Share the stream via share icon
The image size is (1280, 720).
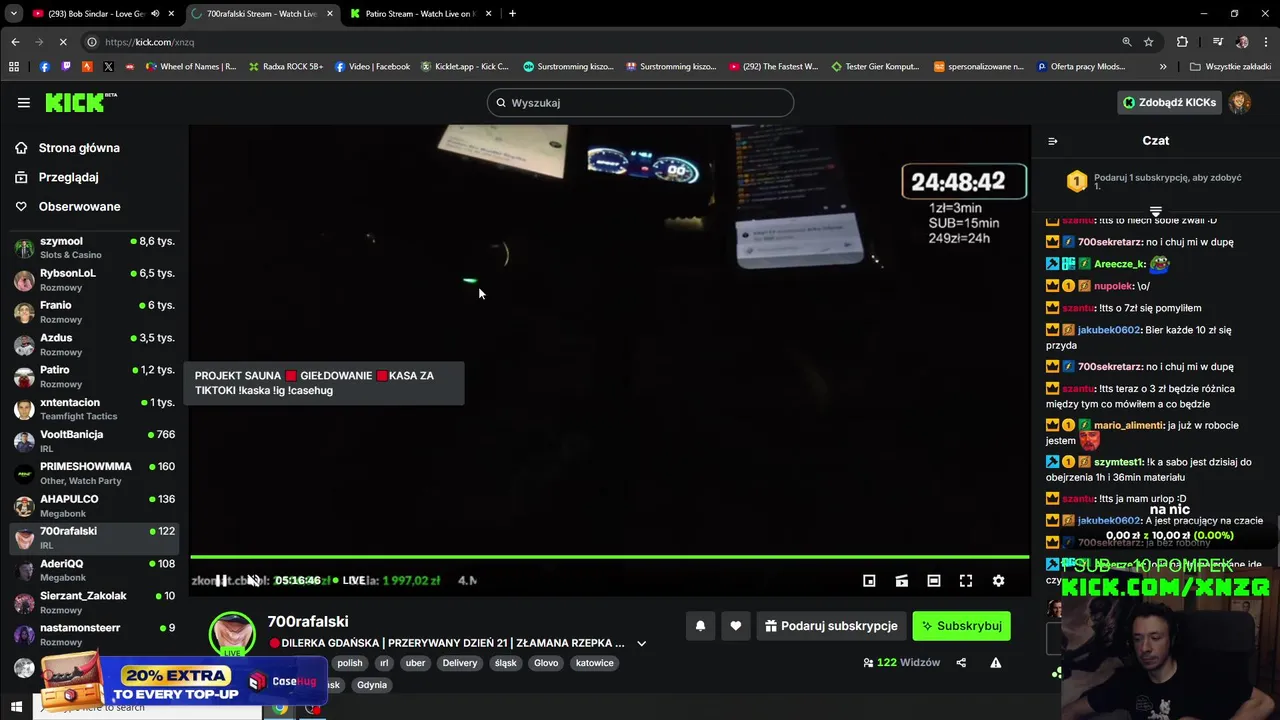click(961, 662)
